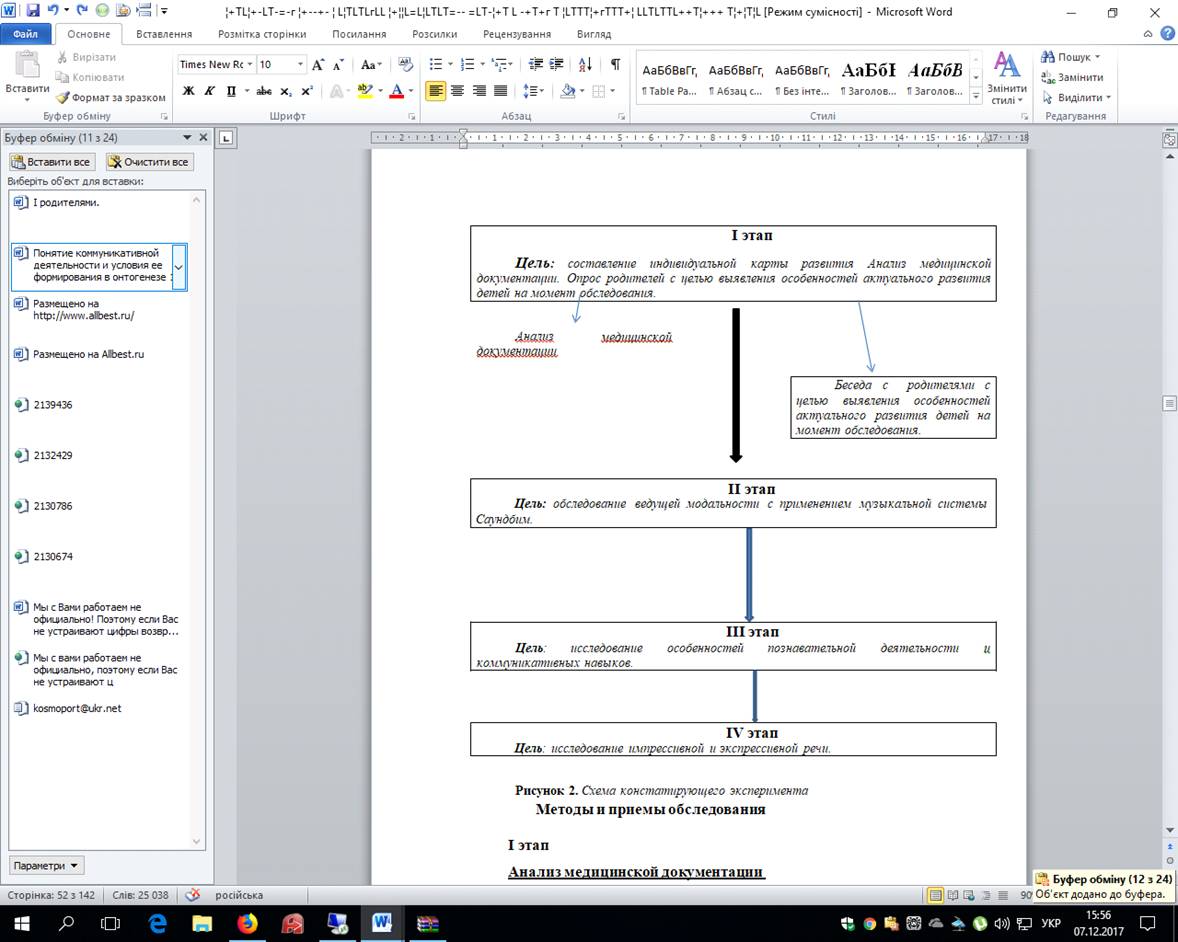
Task: Apply strikethrough formatting
Action: point(264,91)
